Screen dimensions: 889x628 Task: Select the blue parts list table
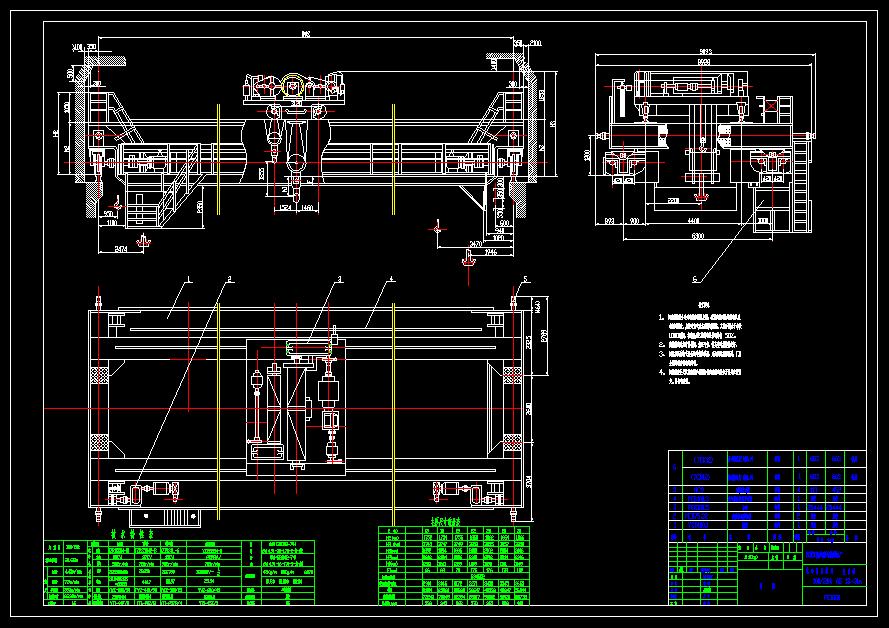(x=767, y=491)
